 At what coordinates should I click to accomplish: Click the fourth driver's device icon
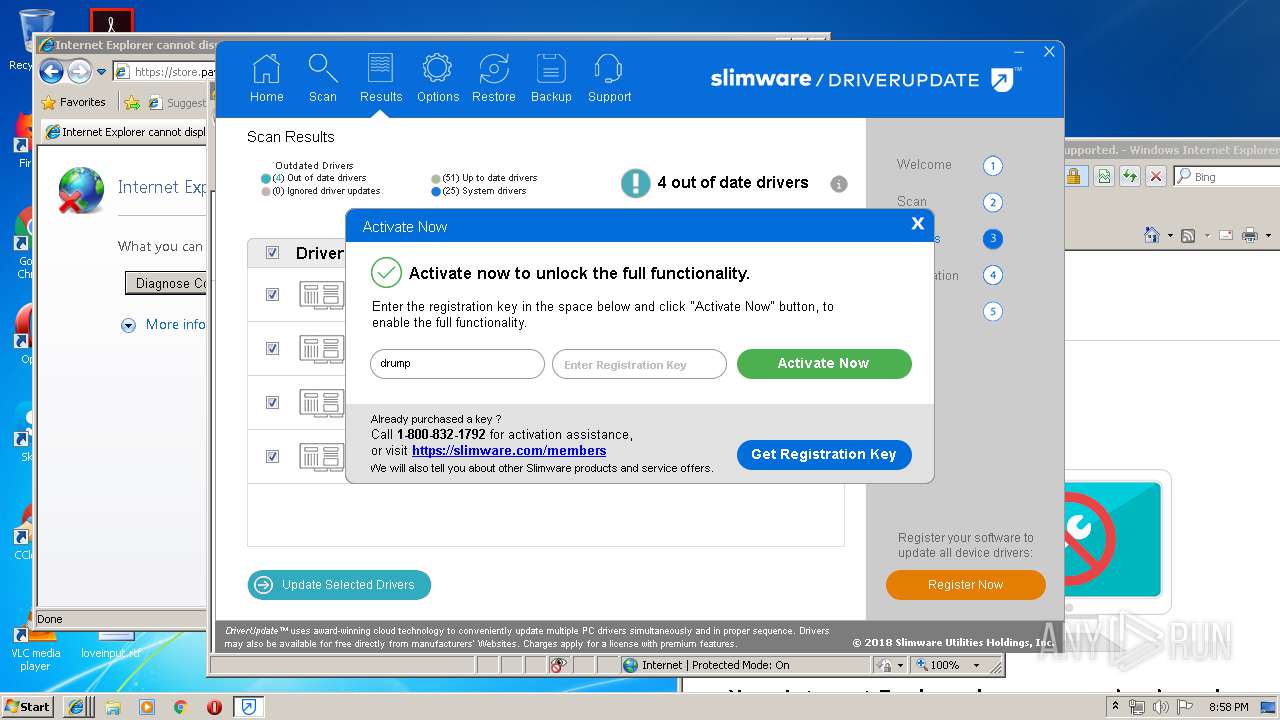tap(322, 457)
